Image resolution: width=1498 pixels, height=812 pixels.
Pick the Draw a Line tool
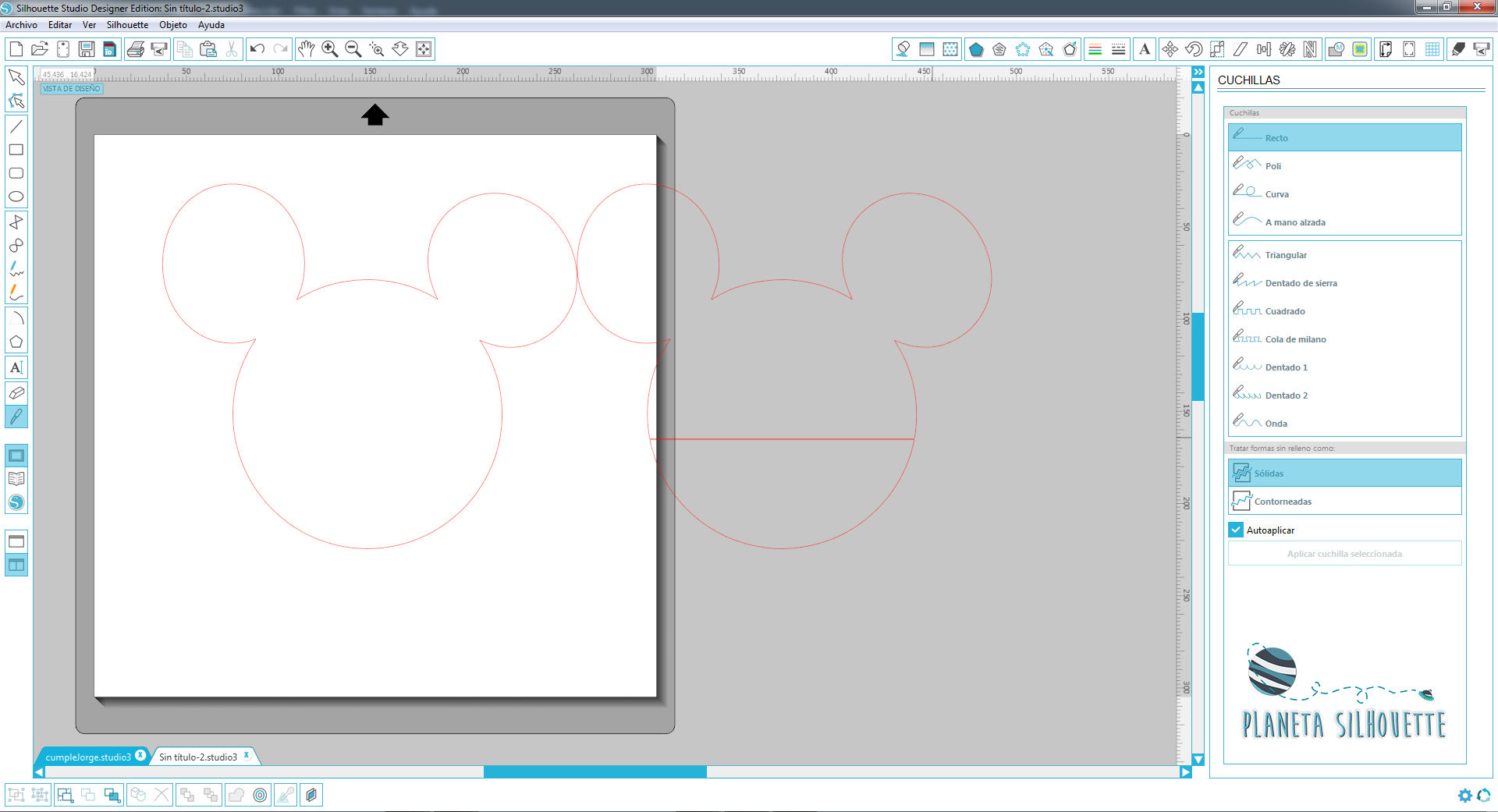coord(16,126)
